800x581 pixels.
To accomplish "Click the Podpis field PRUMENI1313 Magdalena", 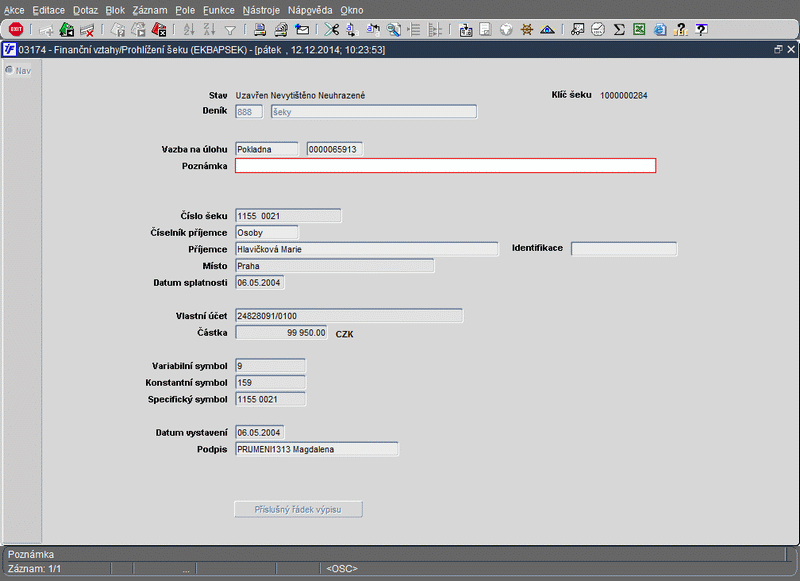I will [317, 449].
